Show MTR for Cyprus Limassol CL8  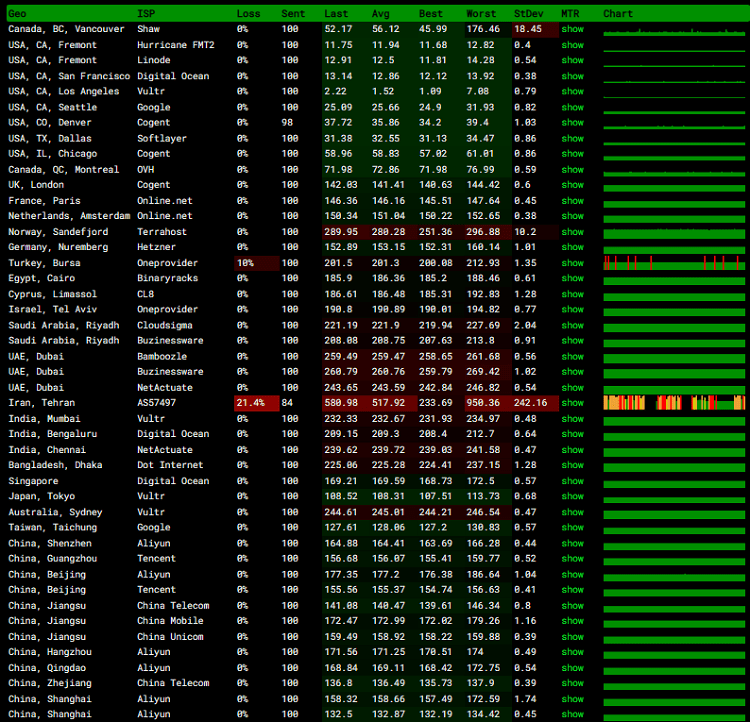click(x=573, y=294)
